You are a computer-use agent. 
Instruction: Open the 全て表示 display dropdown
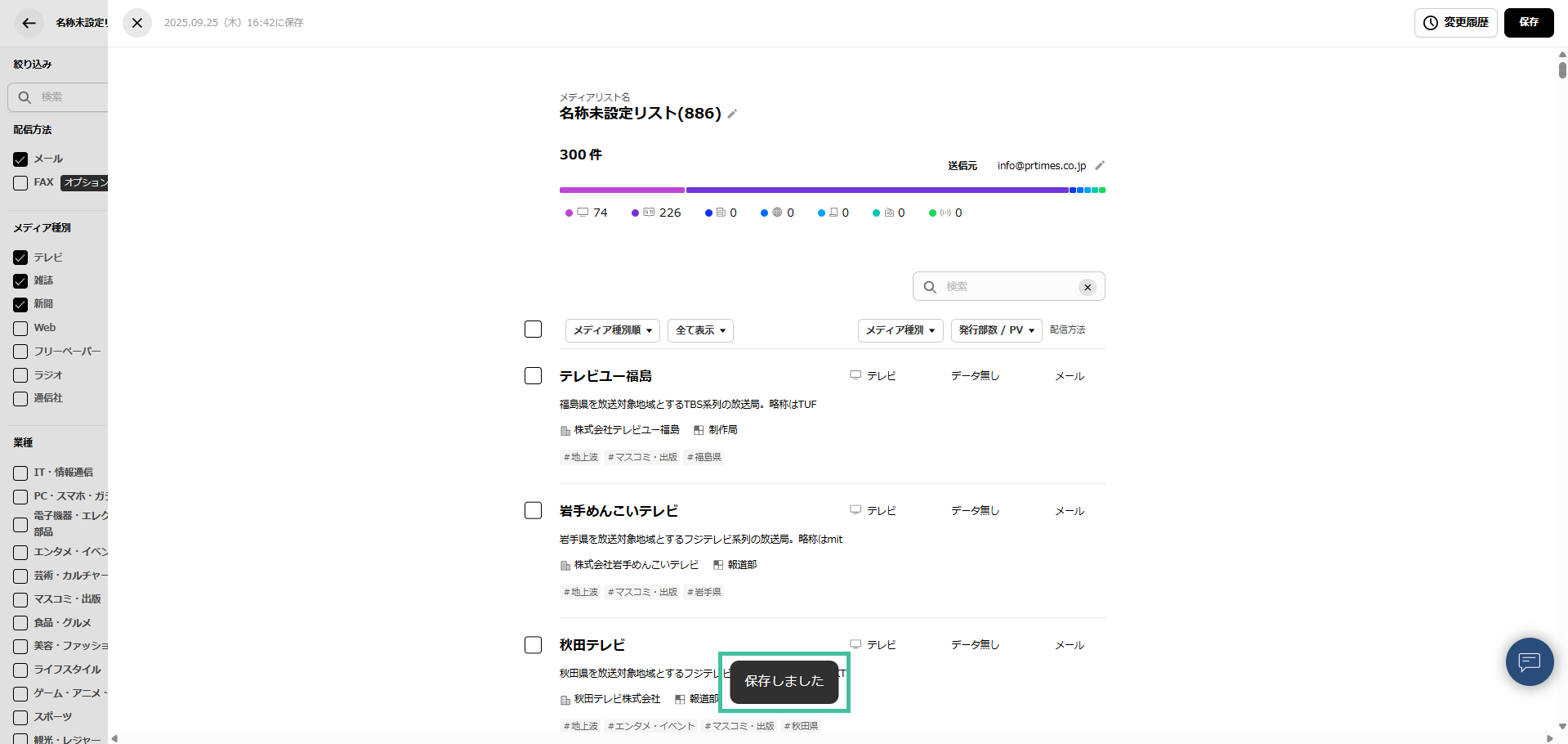pyautogui.click(x=699, y=330)
